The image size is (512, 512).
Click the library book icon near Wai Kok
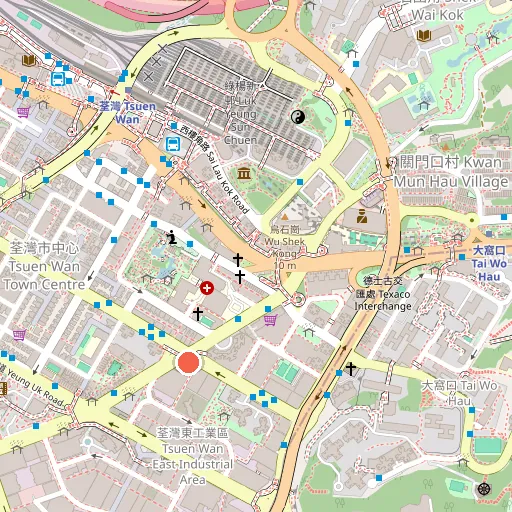coord(424,35)
